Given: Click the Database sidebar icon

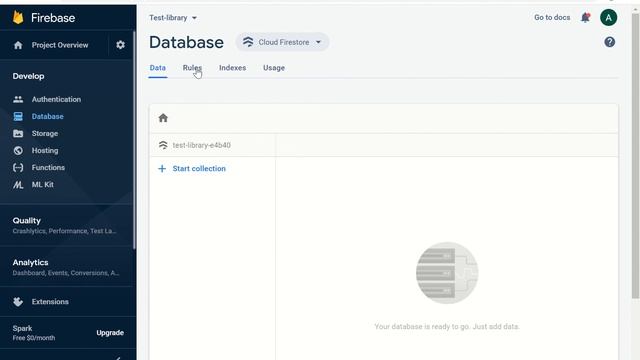Looking at the screenshot, I should [x=18, y=116].
